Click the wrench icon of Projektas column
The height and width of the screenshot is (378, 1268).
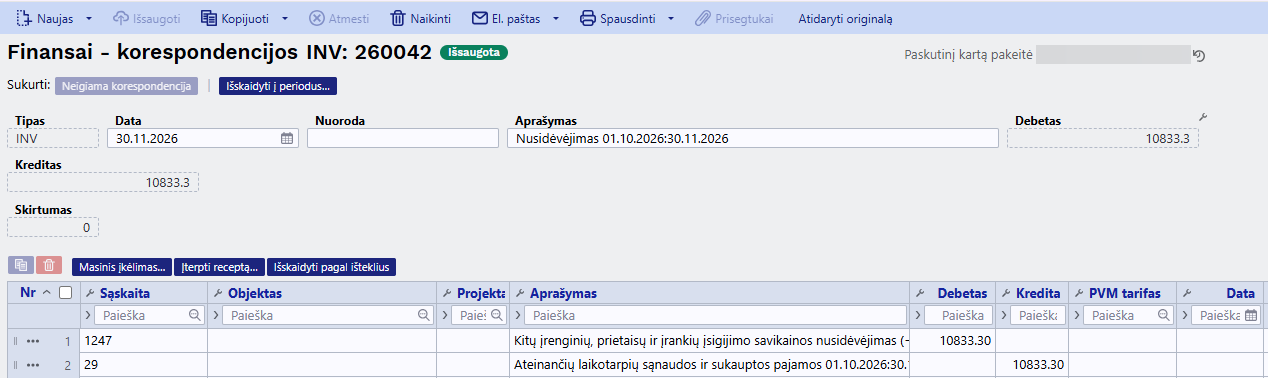(x=448, y=293)
